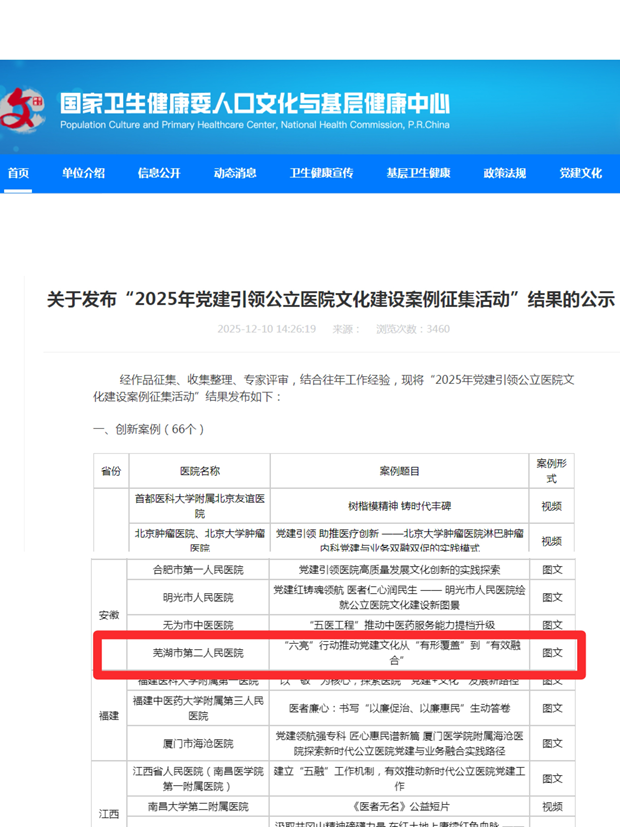
Task: Select the 树楷模精神 铸时代丰碑 cell
Action: [400, 506]
